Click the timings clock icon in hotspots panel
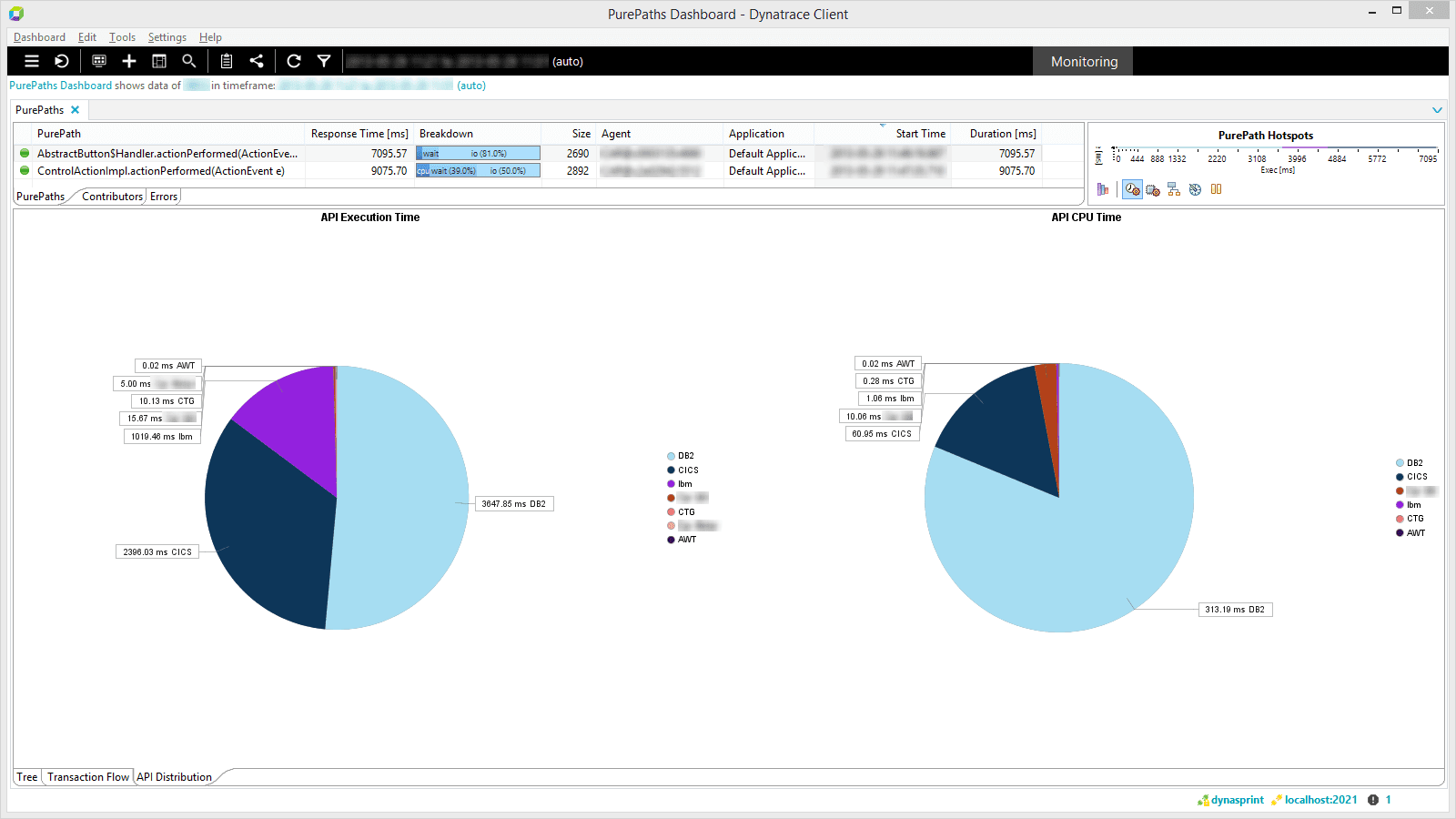The image size is (1456, 819). click(x=1194, y=189)
